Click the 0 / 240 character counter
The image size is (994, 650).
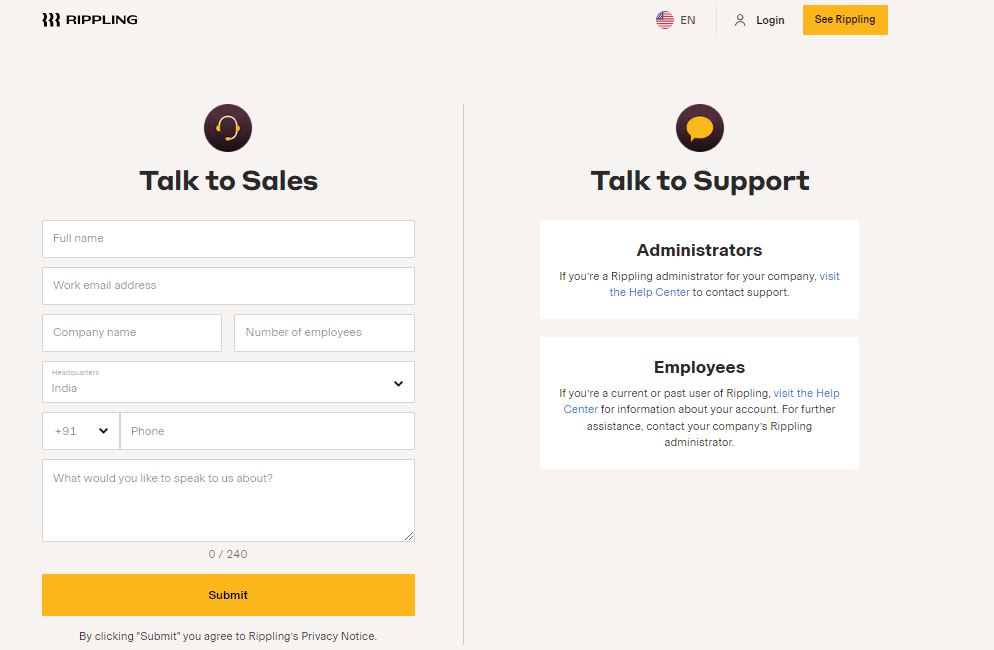click(x=228, y=554)
